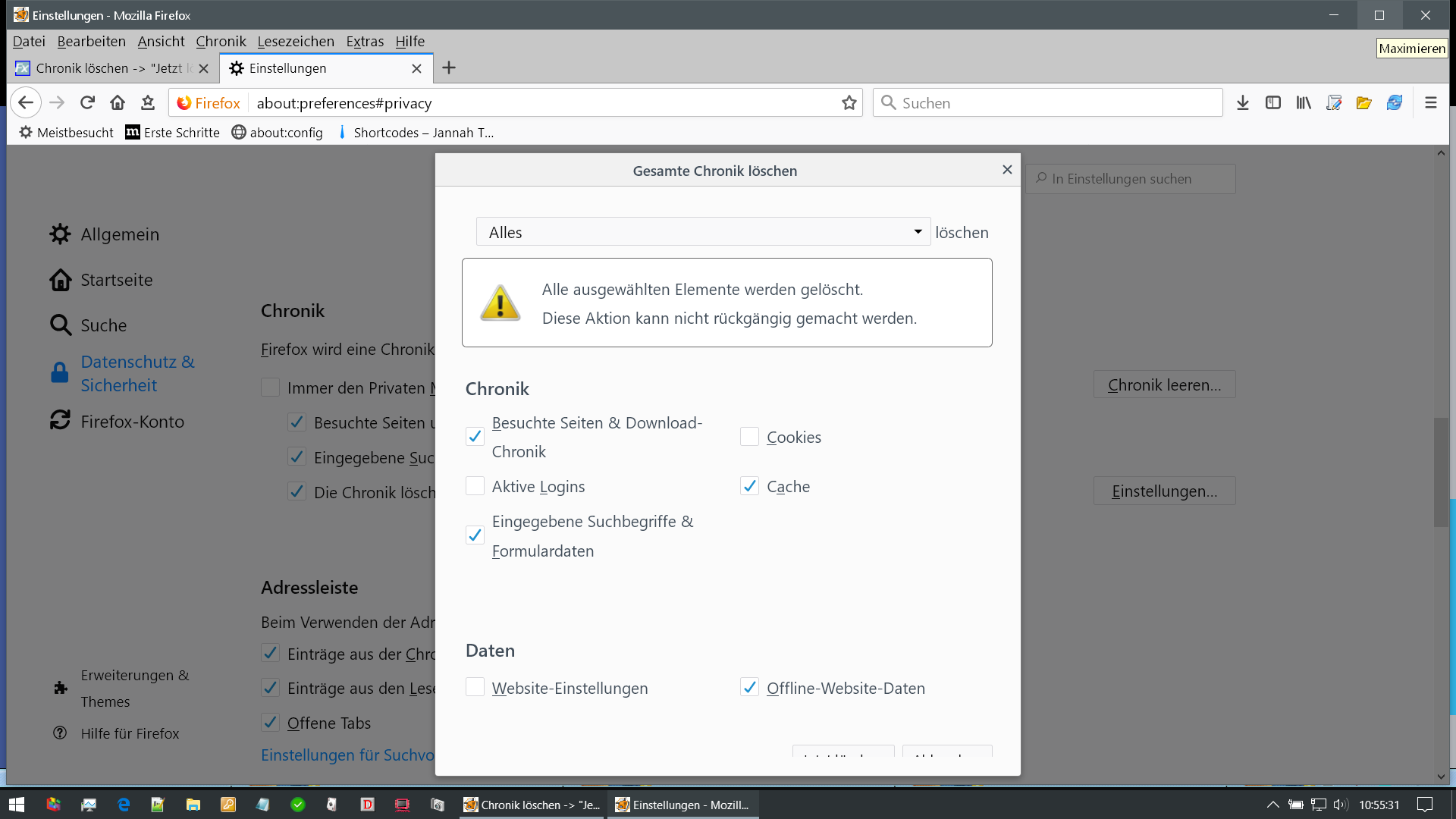Open the library bookshelf icon
Image resolution: width=1456 pixels, height=819 pixels.
click(x=1303, y=102)
